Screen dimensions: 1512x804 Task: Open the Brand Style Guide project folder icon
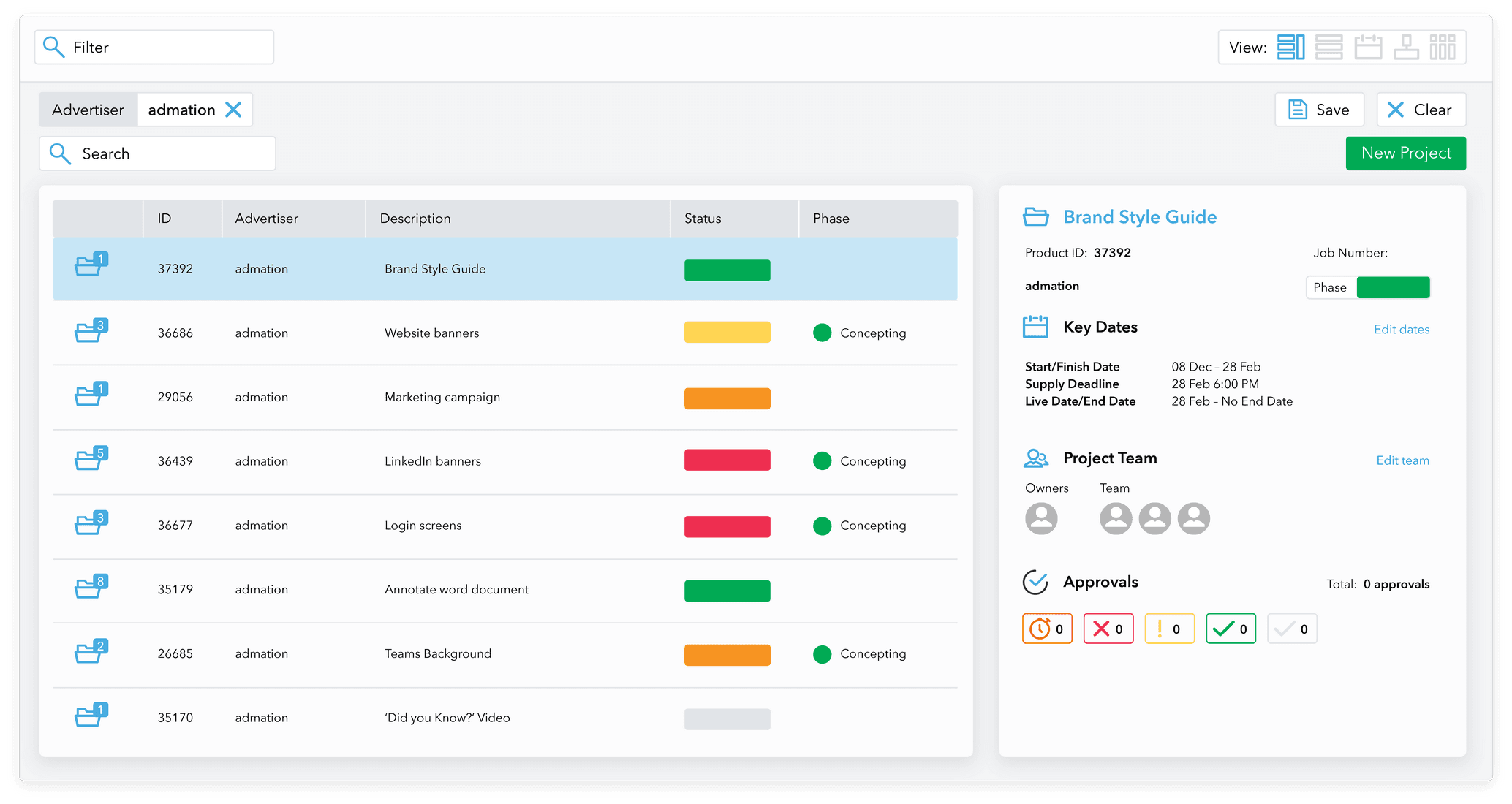pyautogui.click(x=1035, y=216)
